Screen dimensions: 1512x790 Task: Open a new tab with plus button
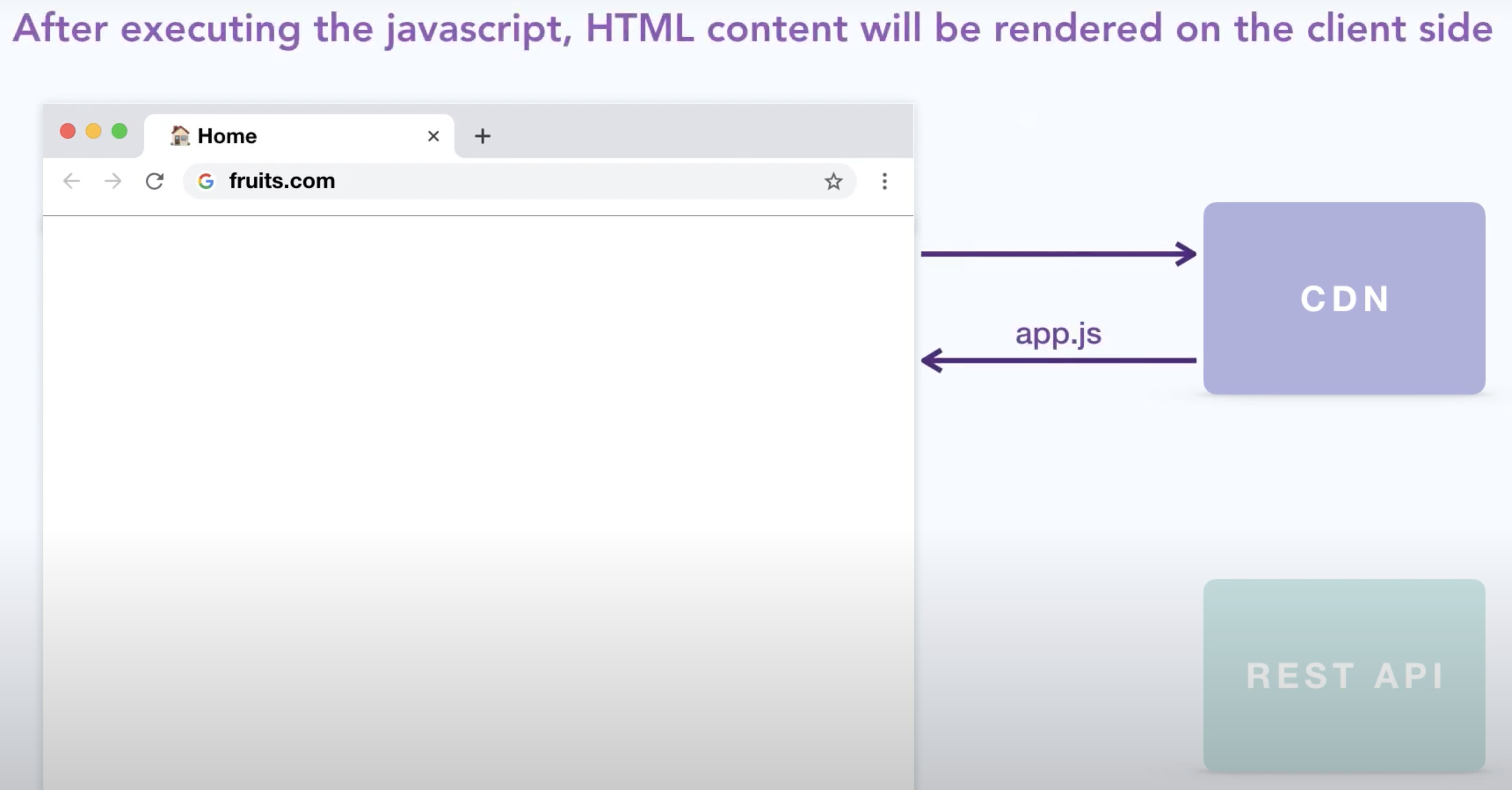click(483, 136)
